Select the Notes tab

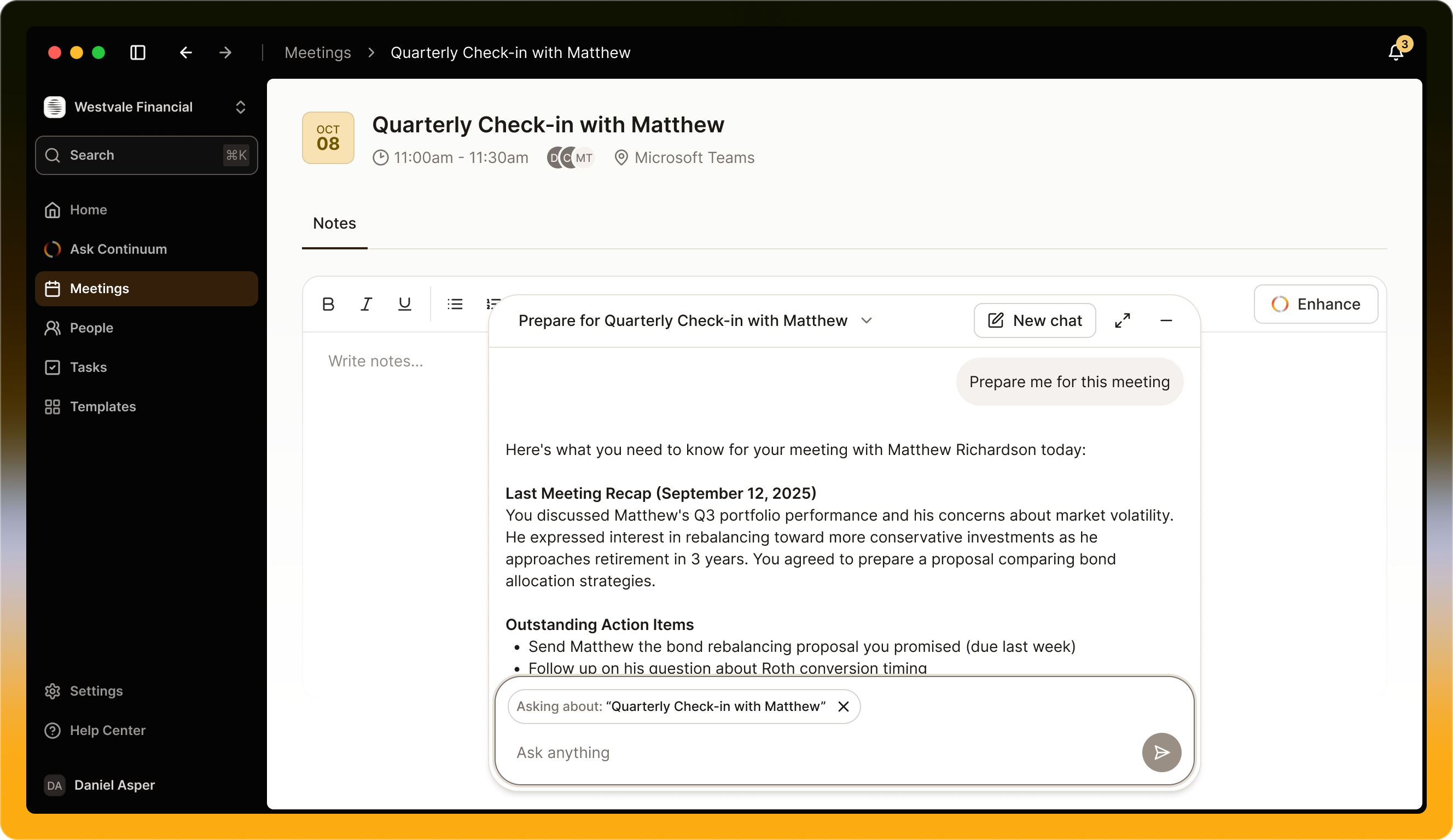[x=334, y=223]
